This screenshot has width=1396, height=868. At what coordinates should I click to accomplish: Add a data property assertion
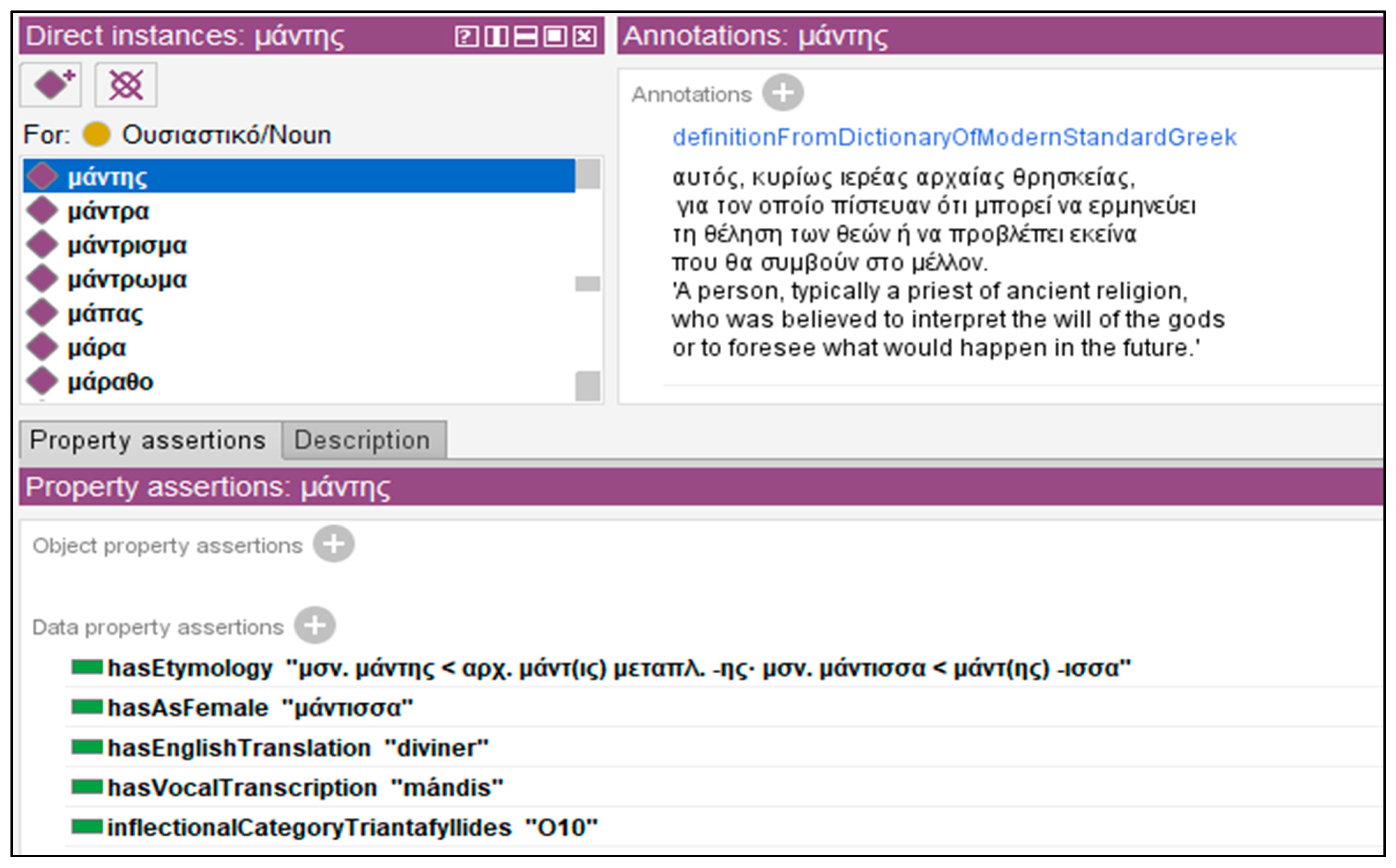[x=315, y=626]
